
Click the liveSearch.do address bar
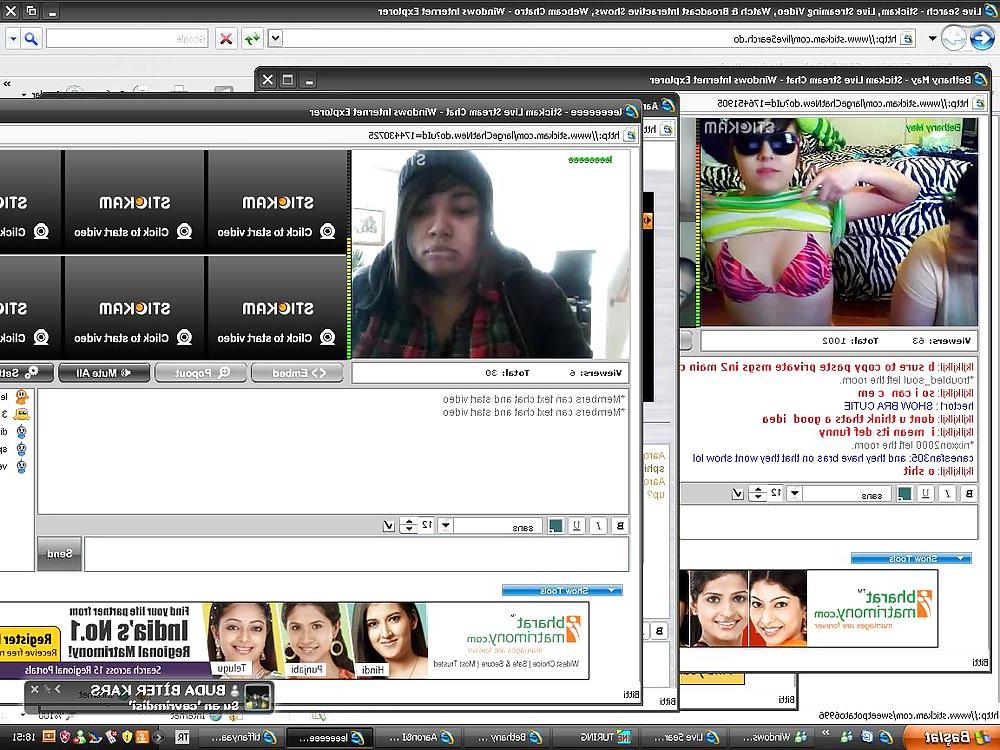coord(599,39)
